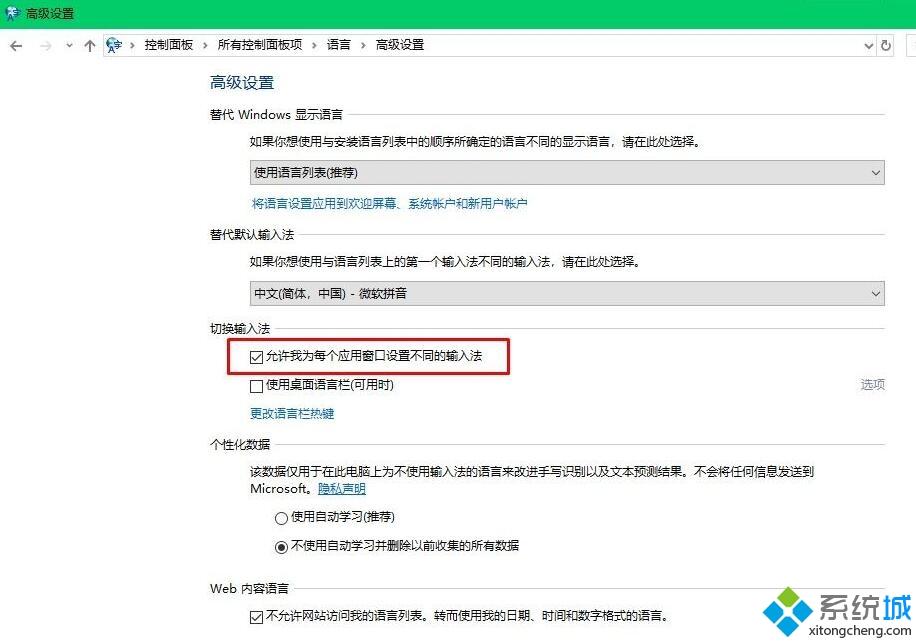
Task: Select 使用自动学习(推荐) radio button
Action: (281, 518)
